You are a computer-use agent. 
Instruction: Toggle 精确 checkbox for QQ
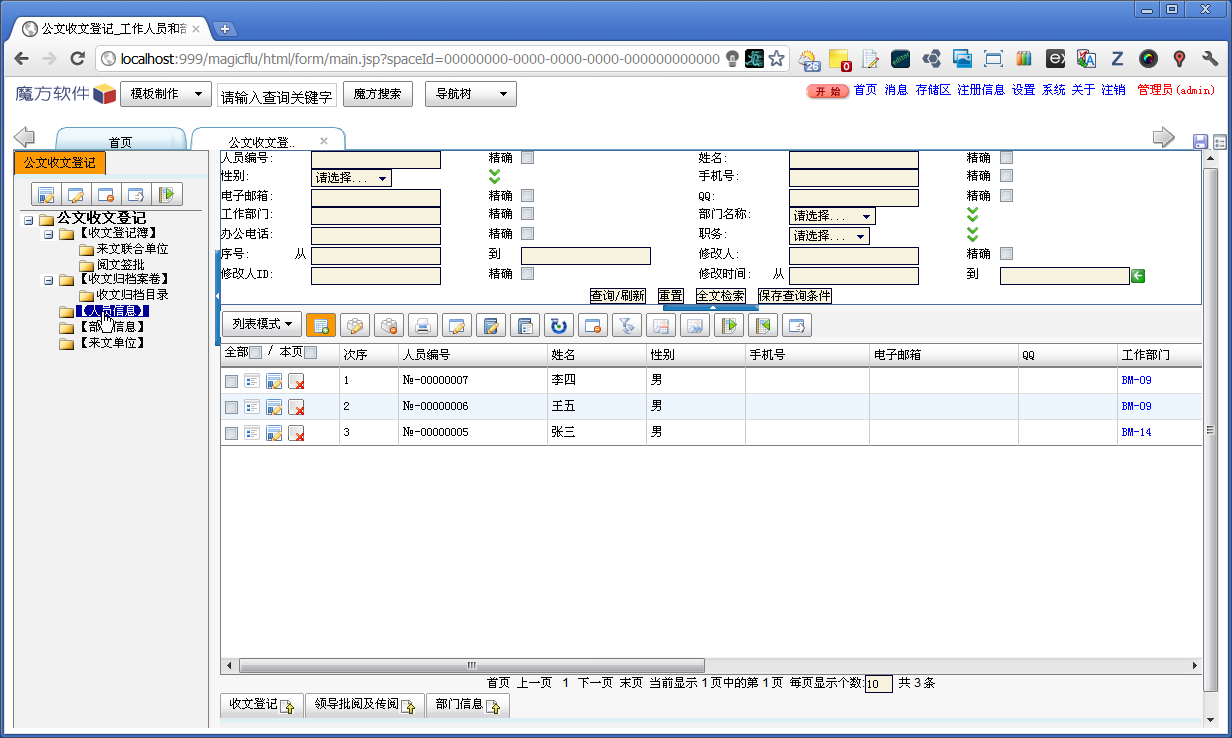1007,195
